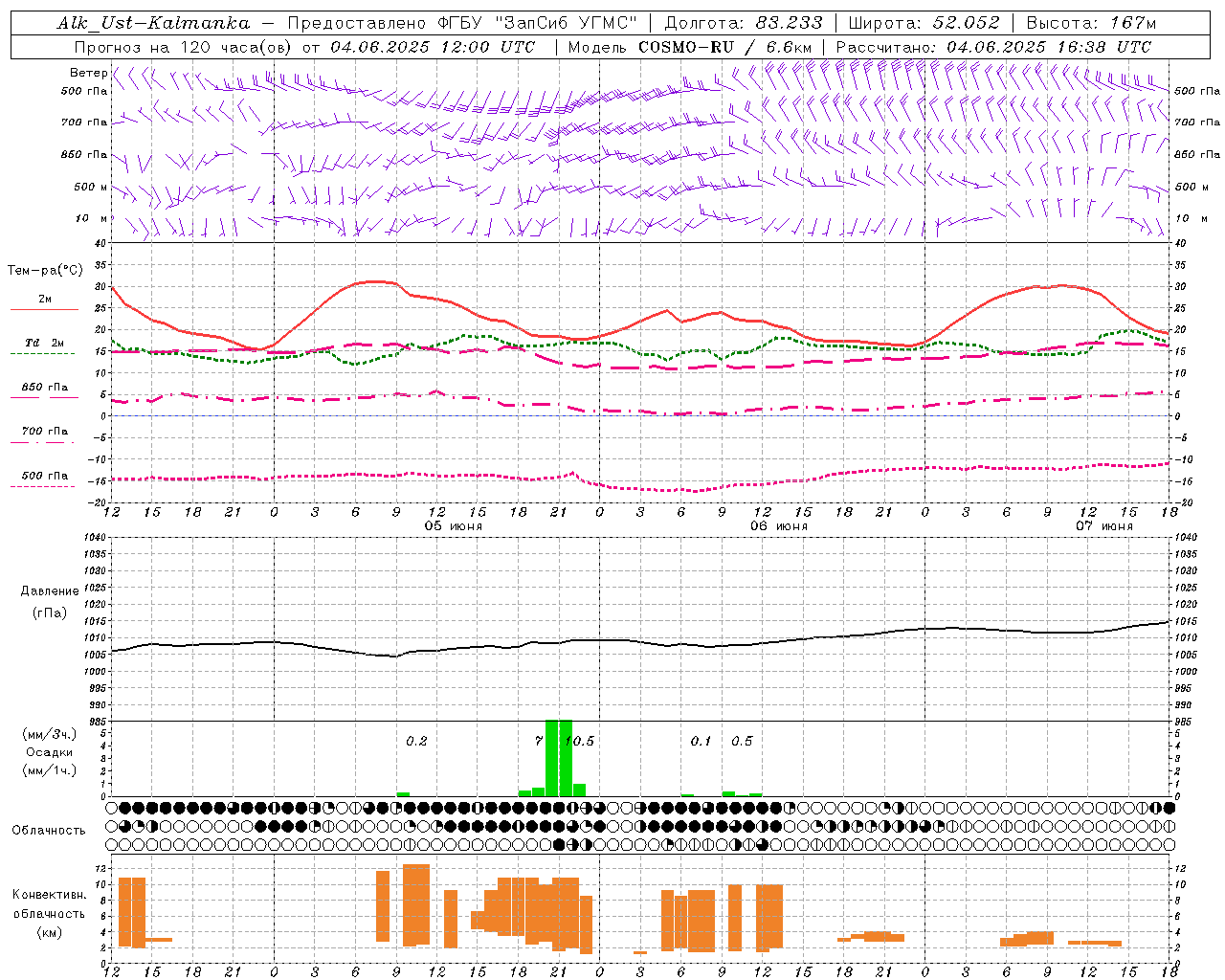Click the station title Alk_Ust-Kalmanka
Viewport: 1225px width, 980px height.
tap(153, 23)
